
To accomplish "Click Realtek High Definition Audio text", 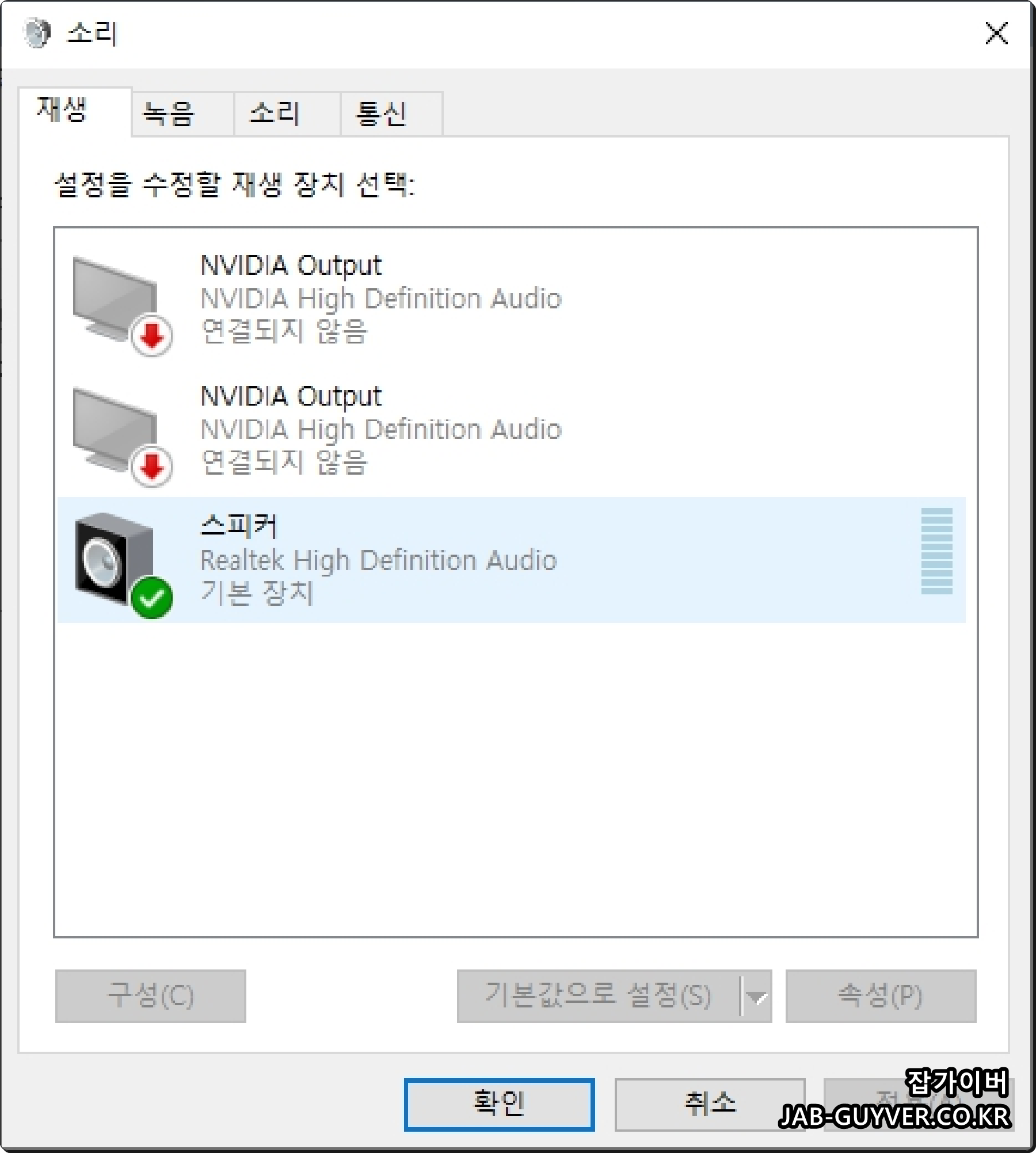I will pos(379,561).
